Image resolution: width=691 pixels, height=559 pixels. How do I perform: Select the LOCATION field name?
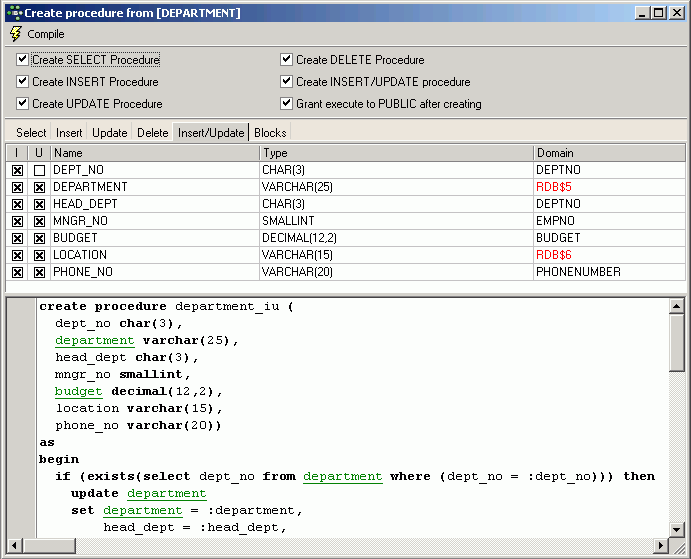(x=80, y=254)
